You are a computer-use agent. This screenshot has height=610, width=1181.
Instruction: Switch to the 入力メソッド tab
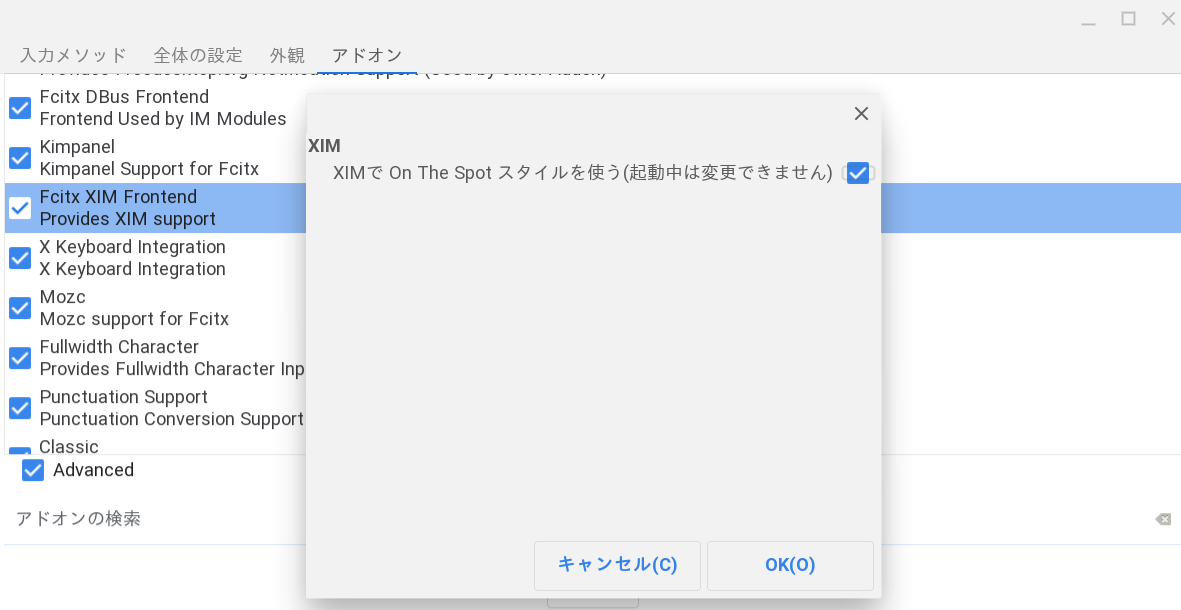click(x=73, y=56)
